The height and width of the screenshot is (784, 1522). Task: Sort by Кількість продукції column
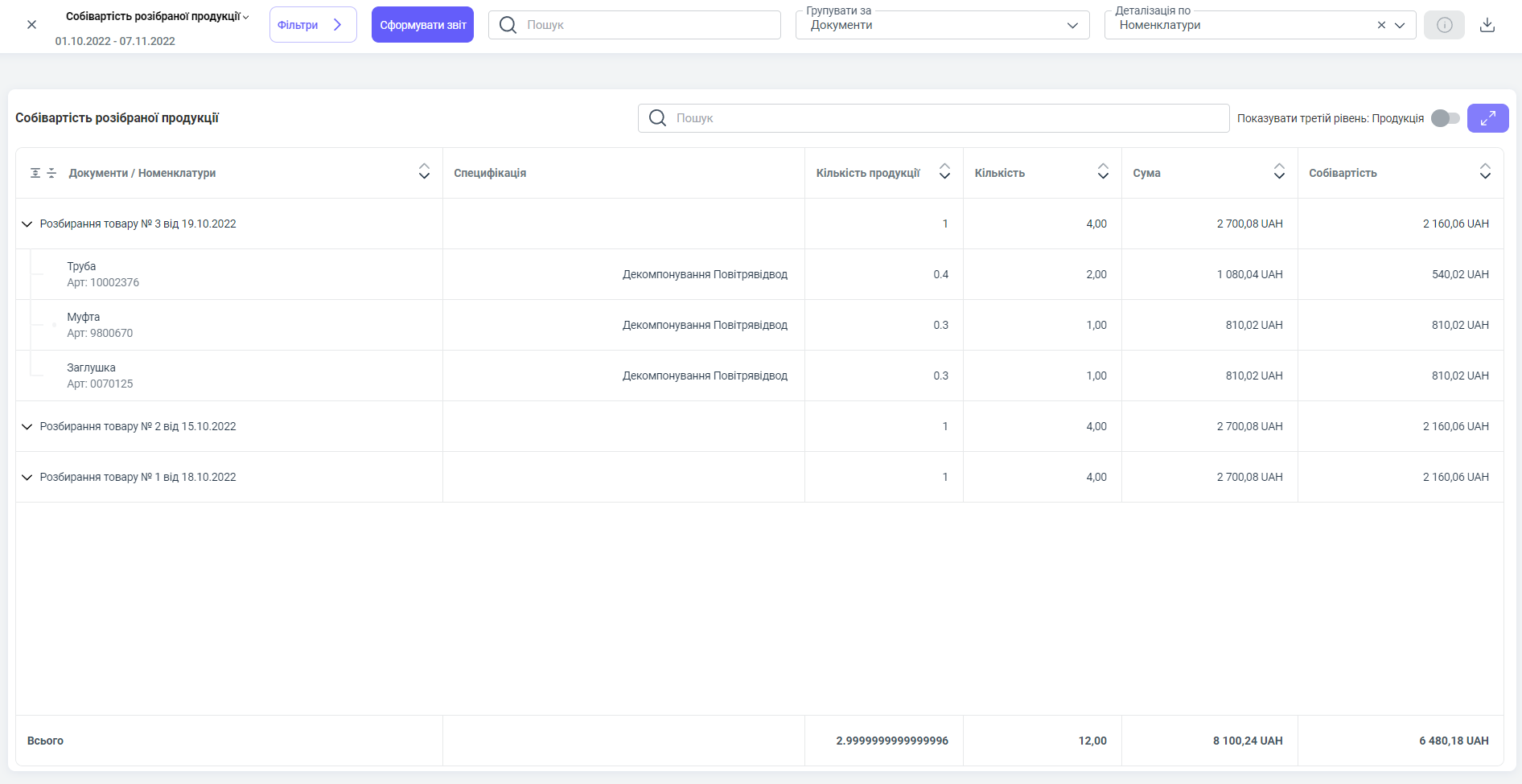[x=944, y=171]
